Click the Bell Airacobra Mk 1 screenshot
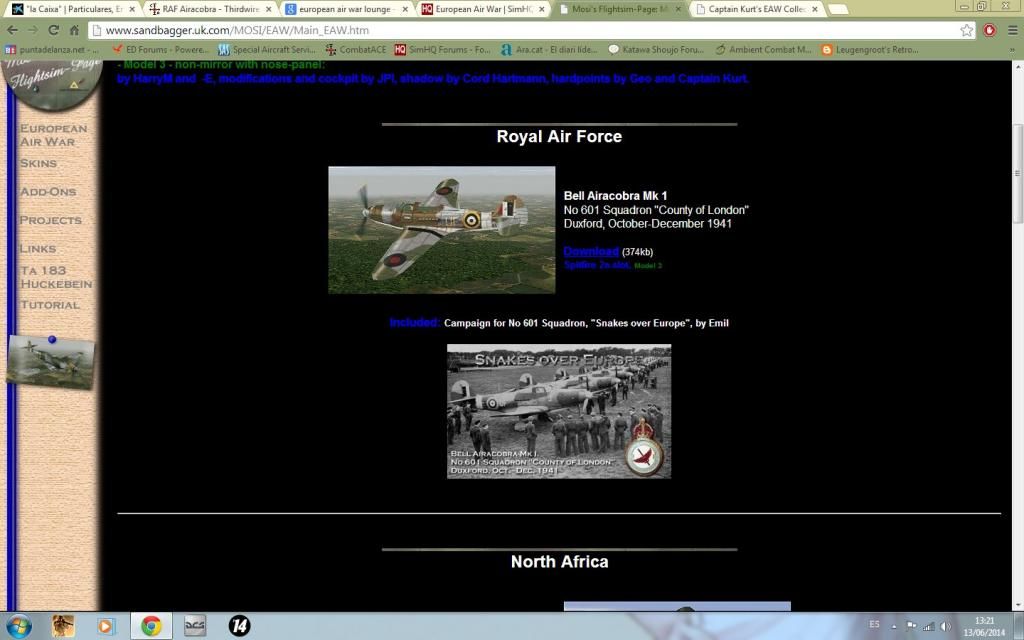 [x=441, y=230]
